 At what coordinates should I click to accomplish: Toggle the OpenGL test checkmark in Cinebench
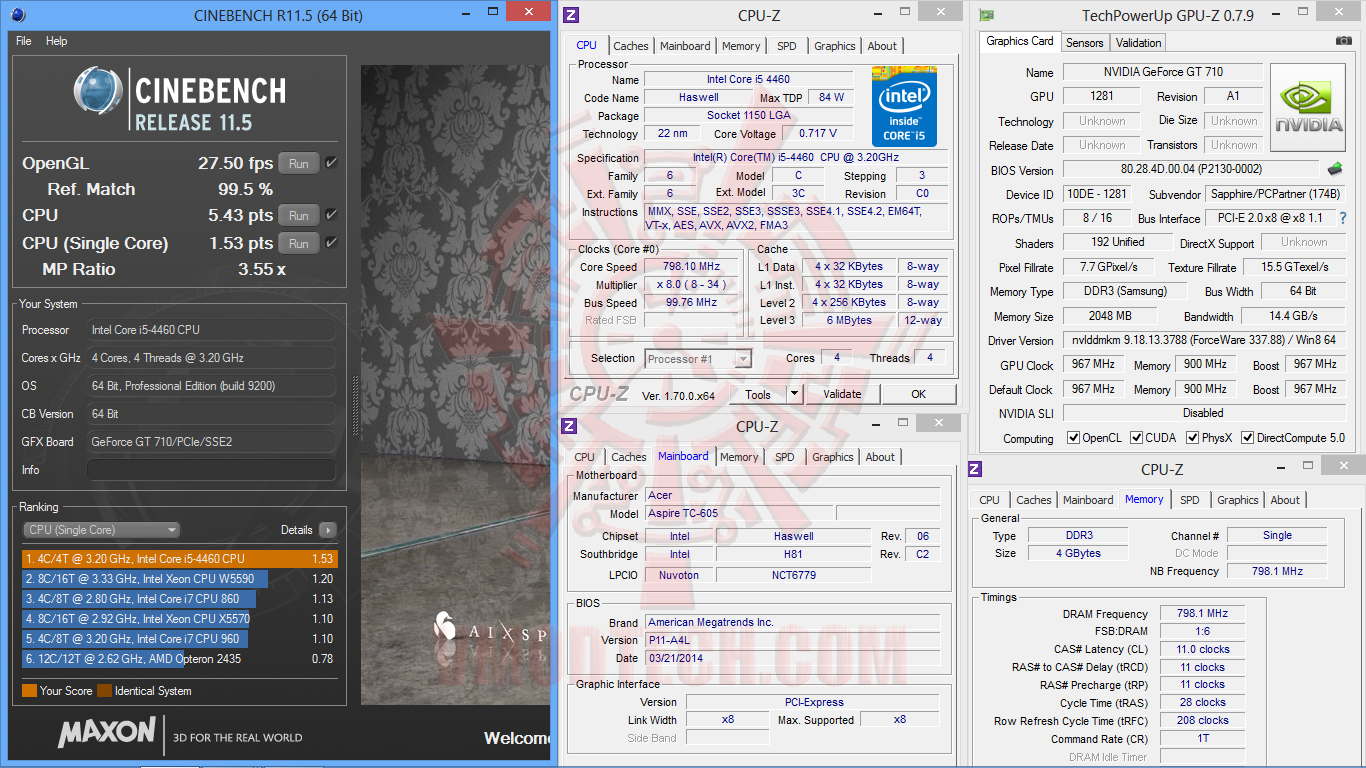[x=331, y=163]
